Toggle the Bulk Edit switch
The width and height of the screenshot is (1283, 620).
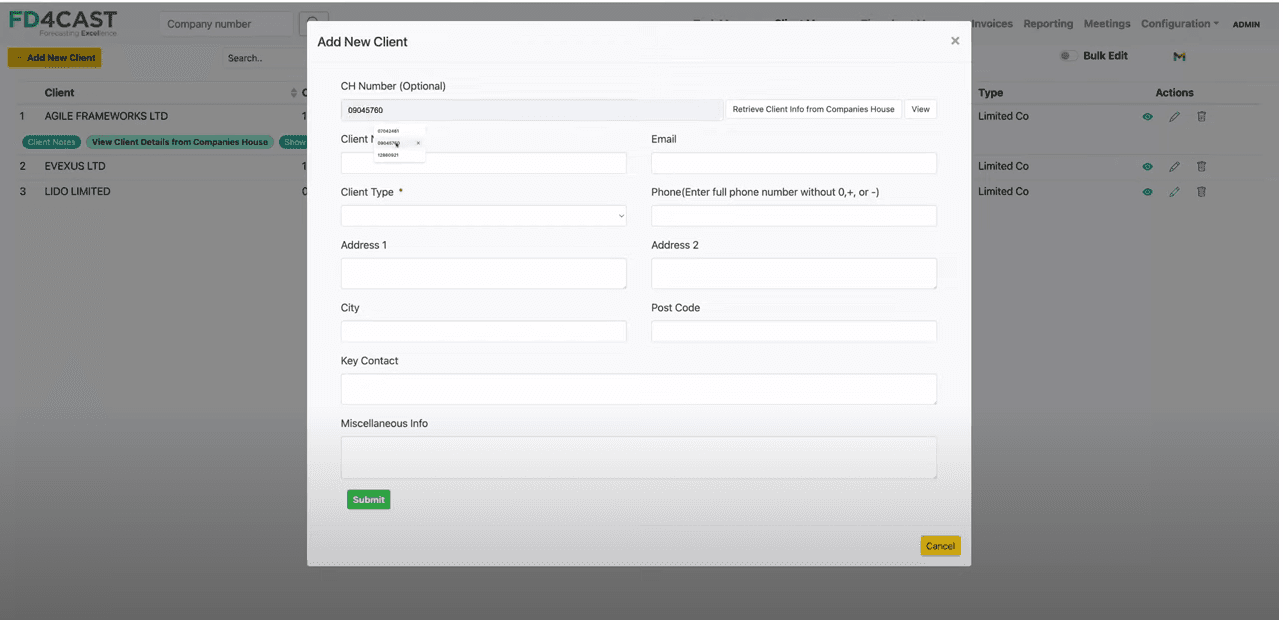[x=1065, y=56]
